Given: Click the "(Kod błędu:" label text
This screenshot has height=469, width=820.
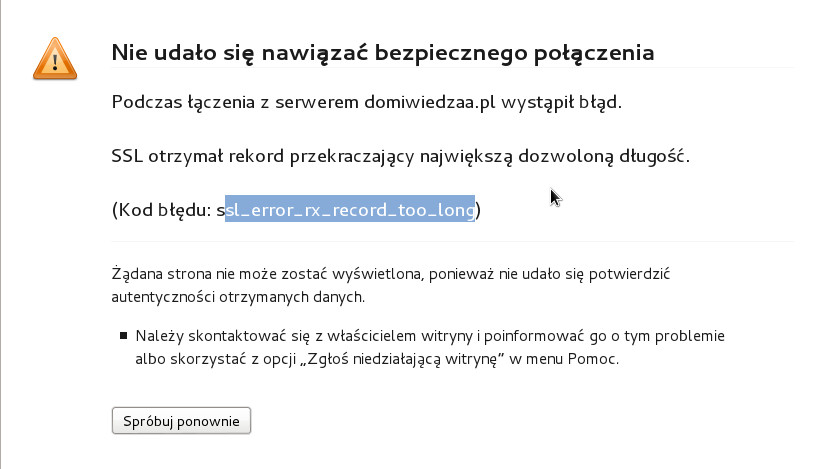Looking at the screenshot, I should (162, 210).
